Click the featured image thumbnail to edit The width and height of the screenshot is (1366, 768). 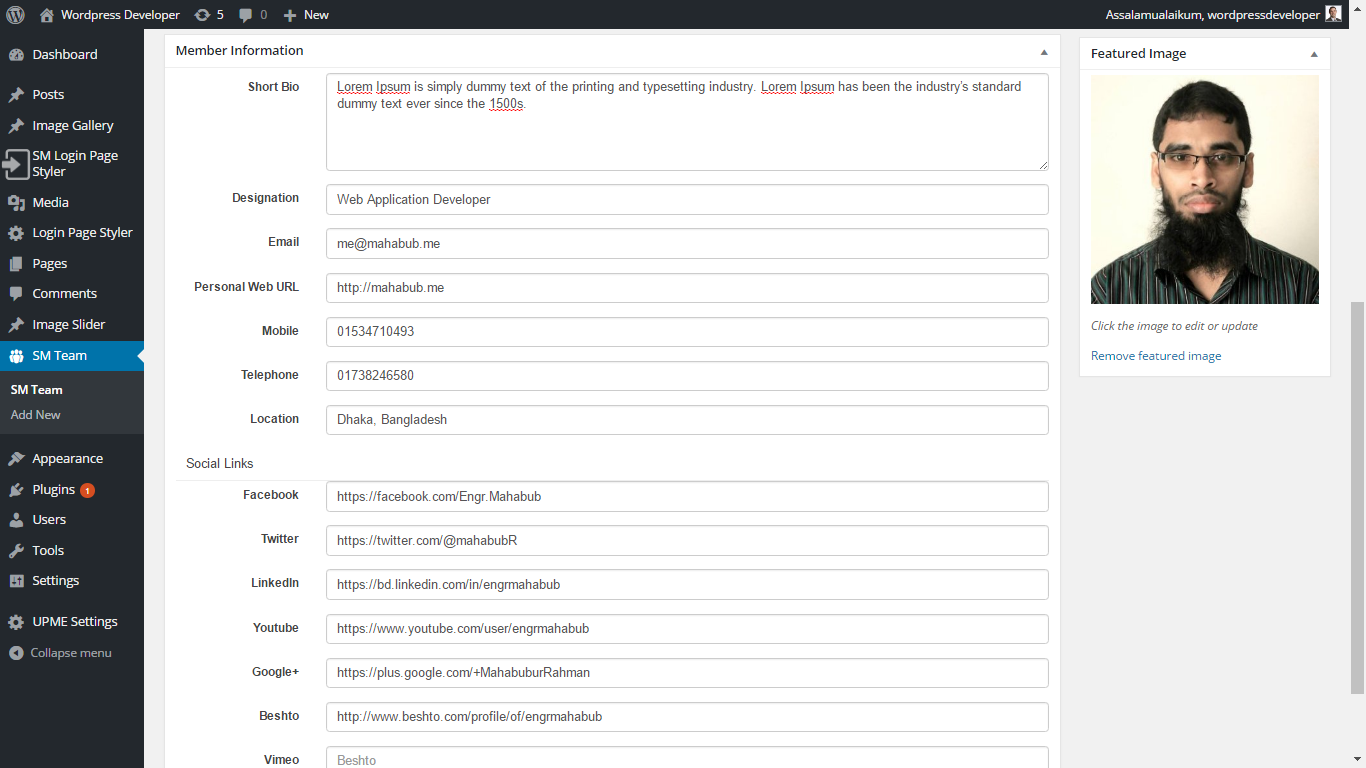[x=1204, y=190]
